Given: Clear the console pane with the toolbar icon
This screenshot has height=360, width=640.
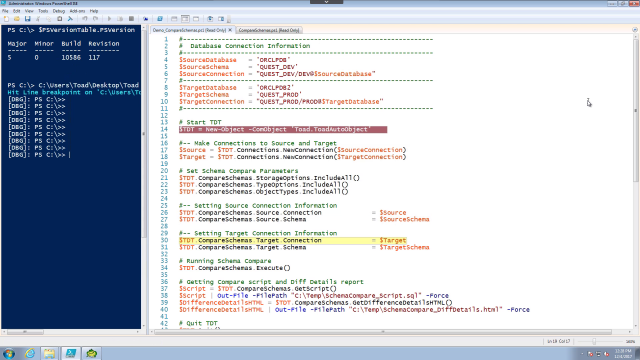Looking at the screenshot, I should coord(70,19).
